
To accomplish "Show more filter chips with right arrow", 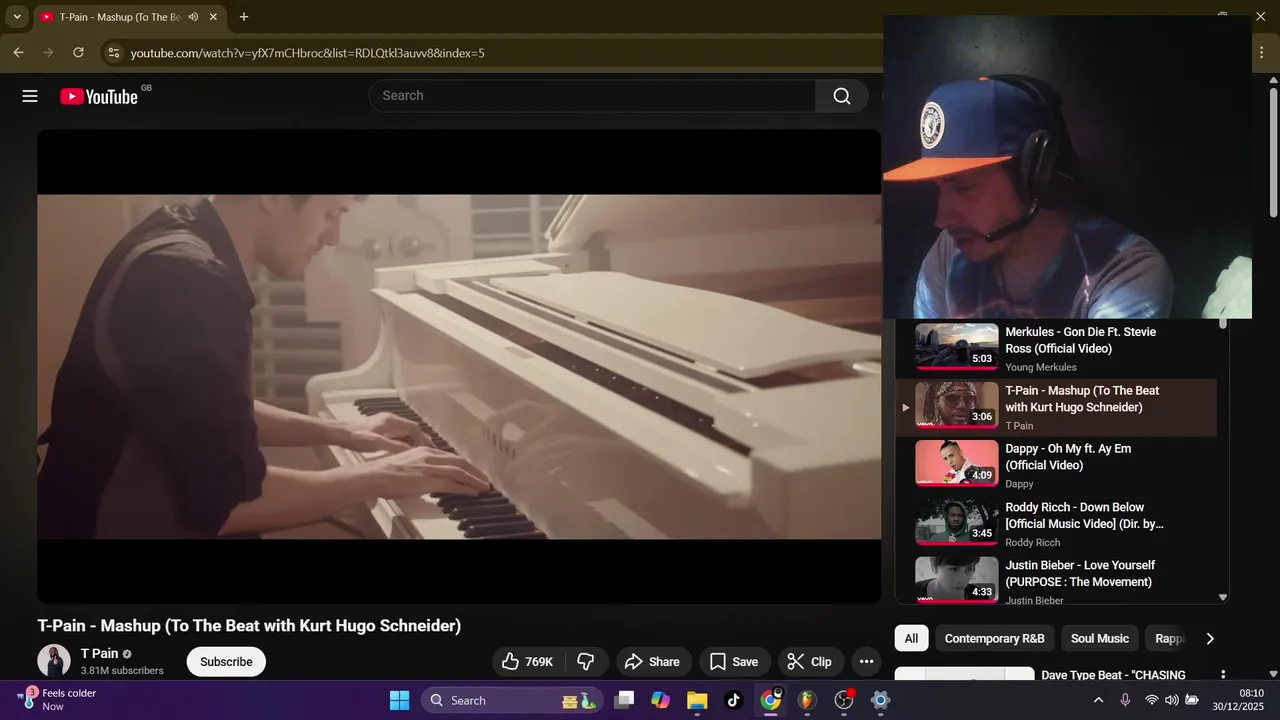I will coord(1209,638).
